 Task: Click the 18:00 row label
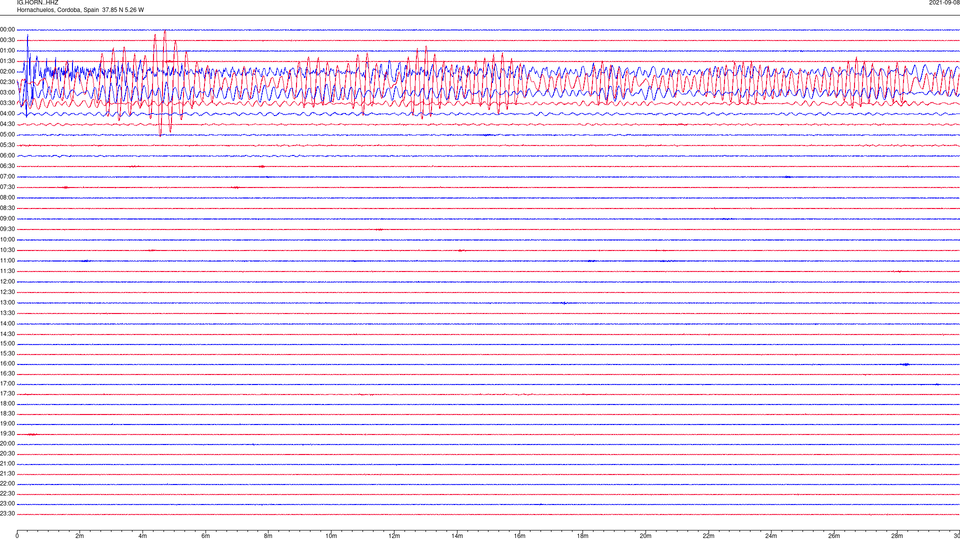7,403
